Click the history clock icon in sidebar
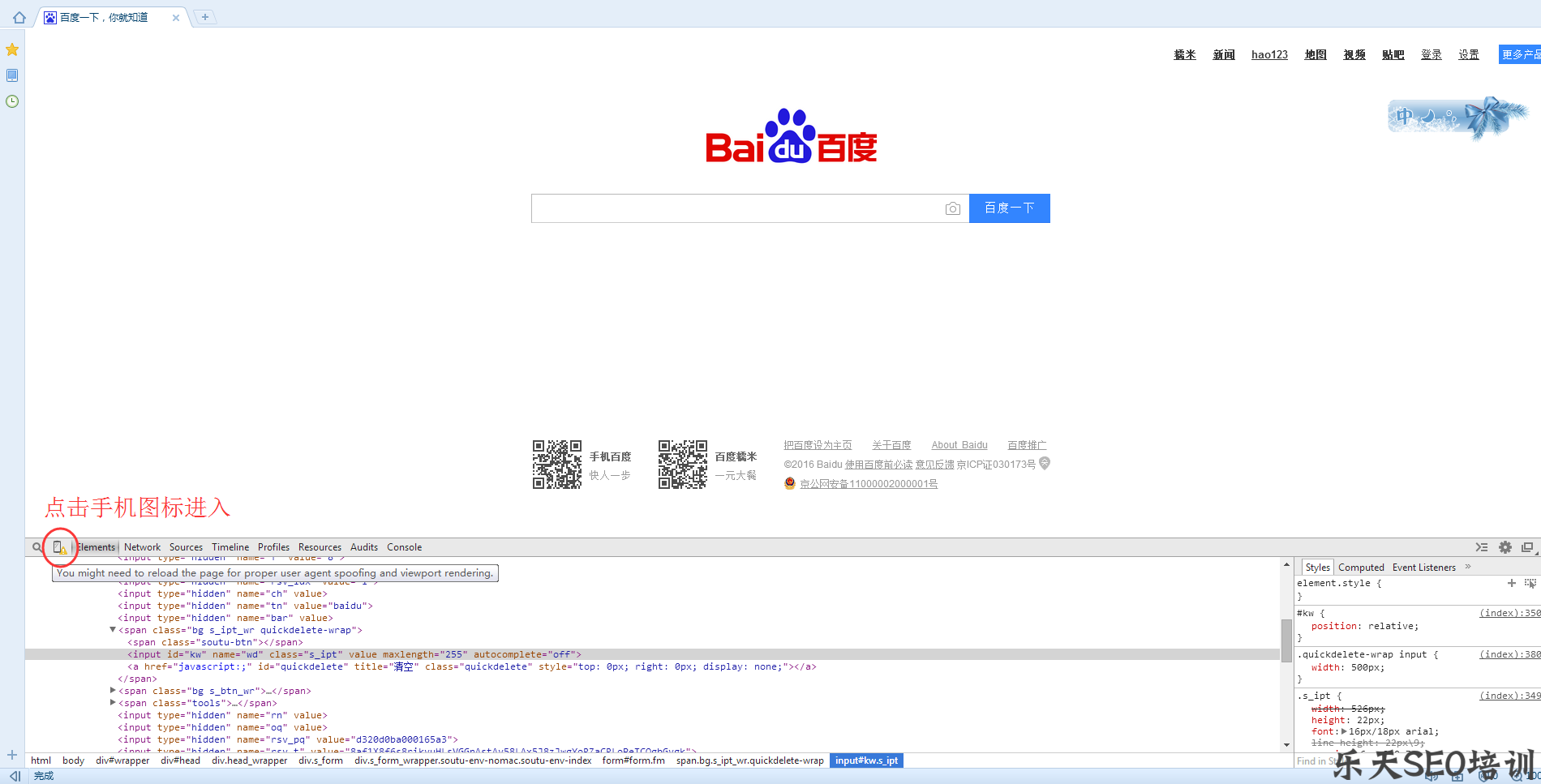Viewport: 1541px width, 784px height. [x=12, y=101]
